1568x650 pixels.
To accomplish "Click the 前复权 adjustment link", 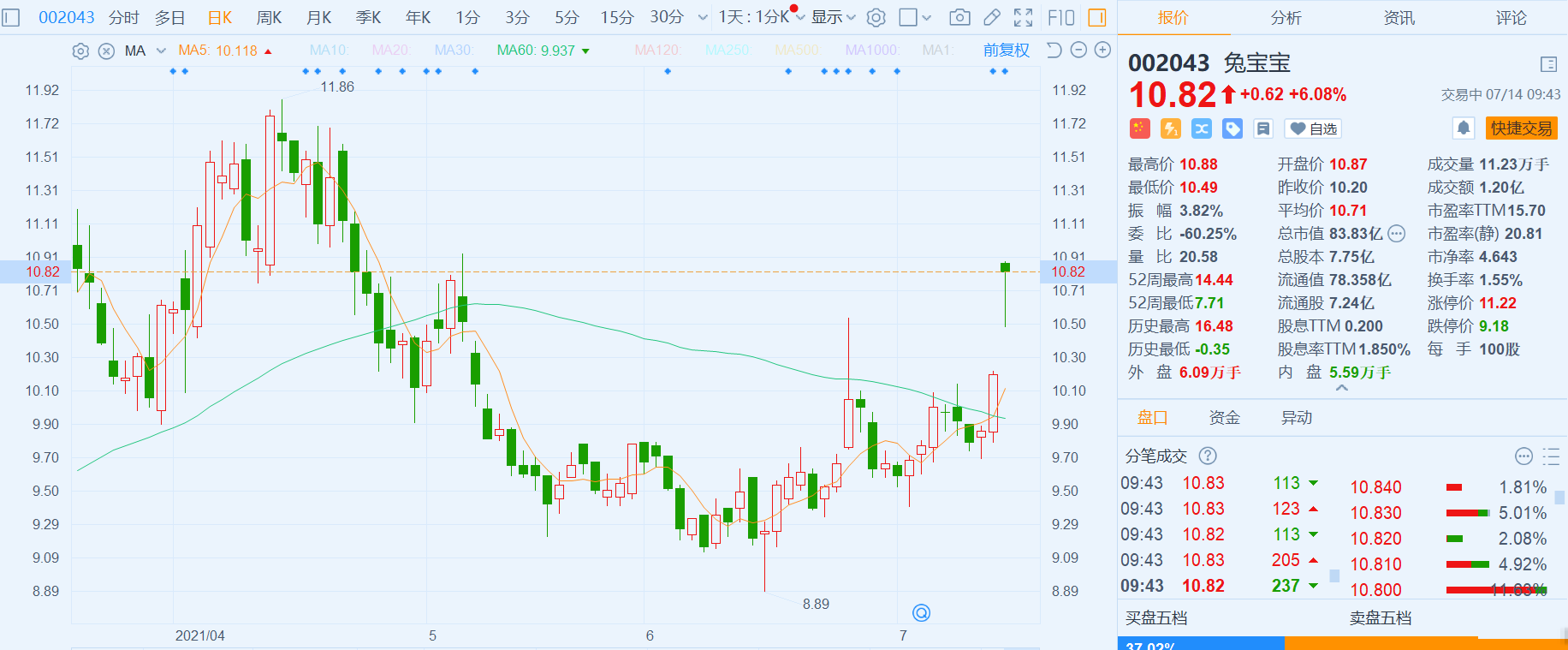I will (x=1006, y=51).
